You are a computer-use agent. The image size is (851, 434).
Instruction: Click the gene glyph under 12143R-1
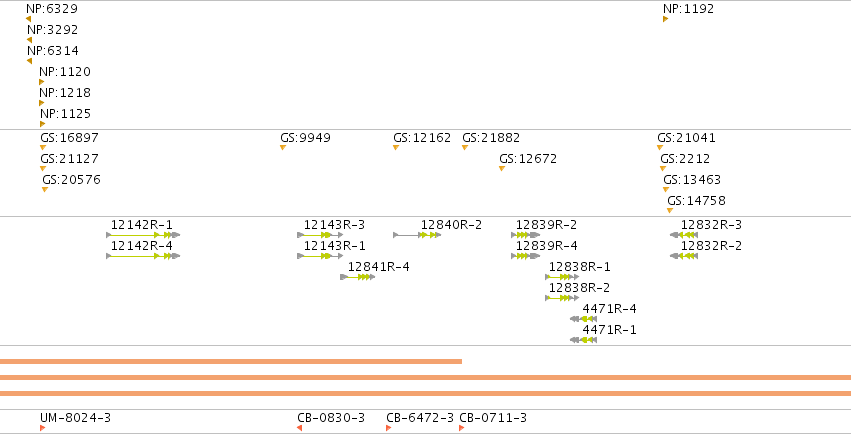click(x=320, y=256)
